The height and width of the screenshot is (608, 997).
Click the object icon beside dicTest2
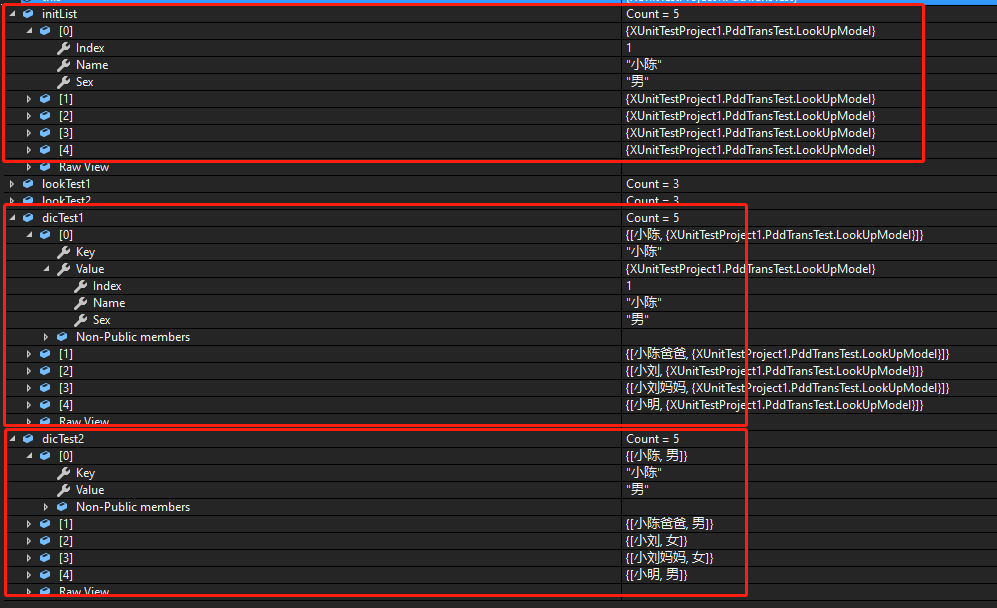pos(26,438)
